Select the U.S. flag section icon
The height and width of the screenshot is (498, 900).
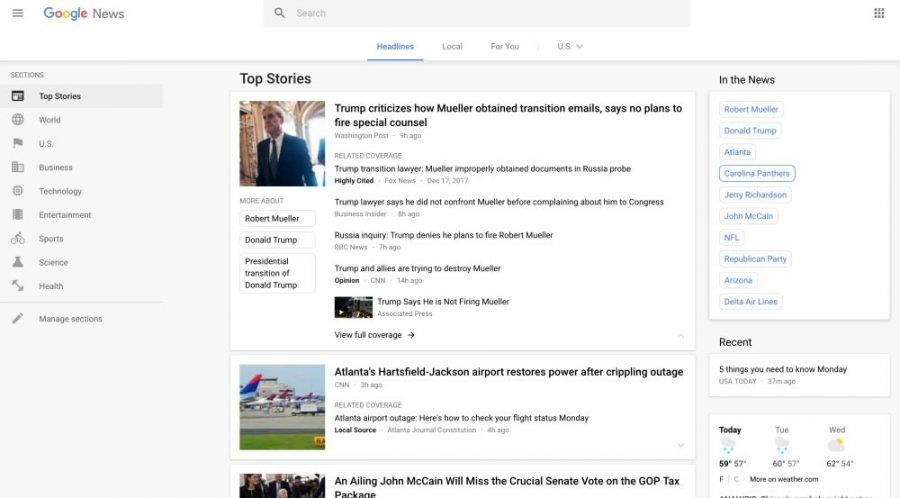(17, 144)
